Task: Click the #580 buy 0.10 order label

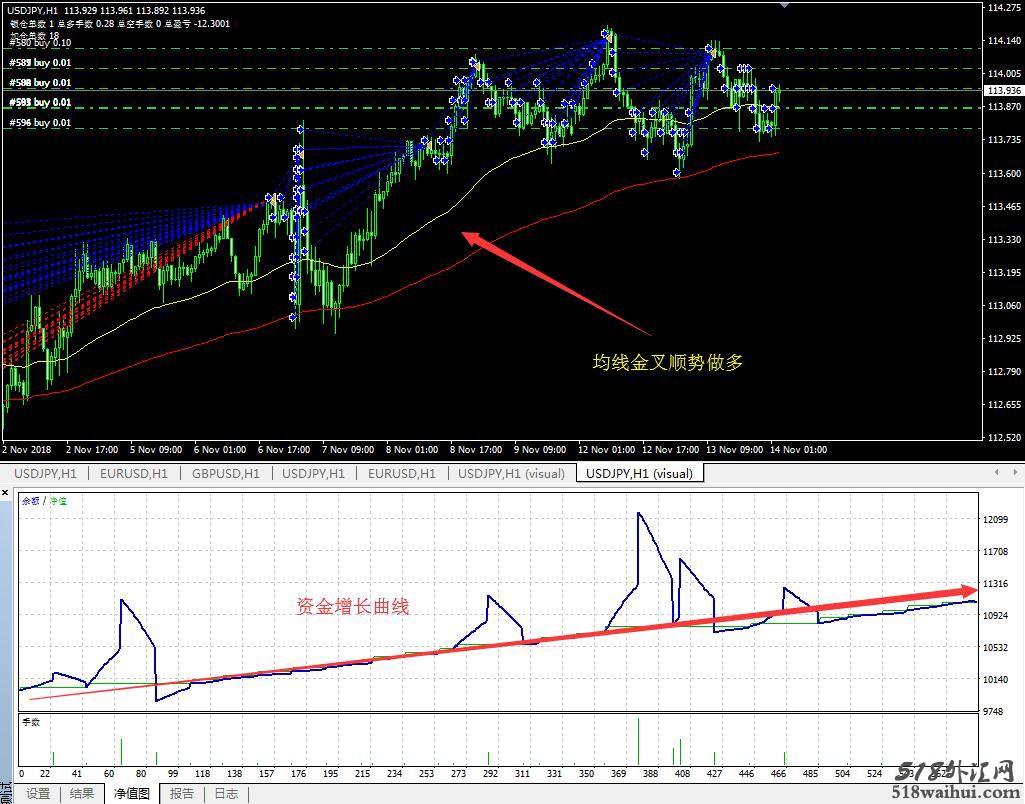Action: pyautogui.click(x=40, y=43)
